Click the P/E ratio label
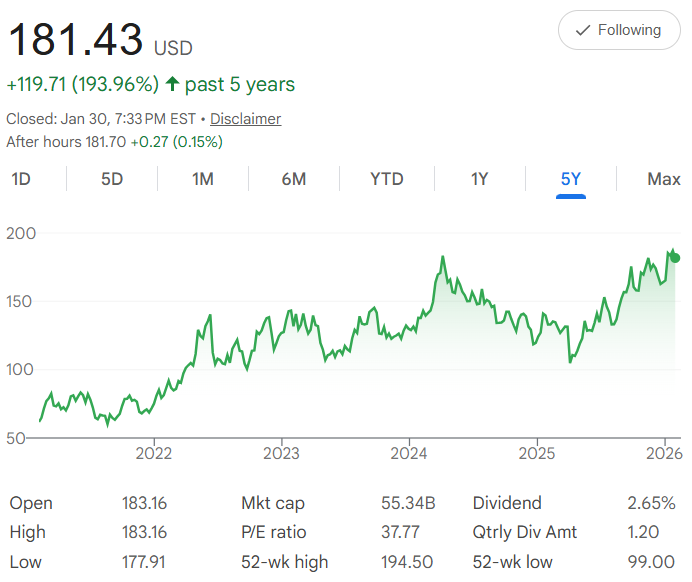The image size is (692, 582). (271, 532)
